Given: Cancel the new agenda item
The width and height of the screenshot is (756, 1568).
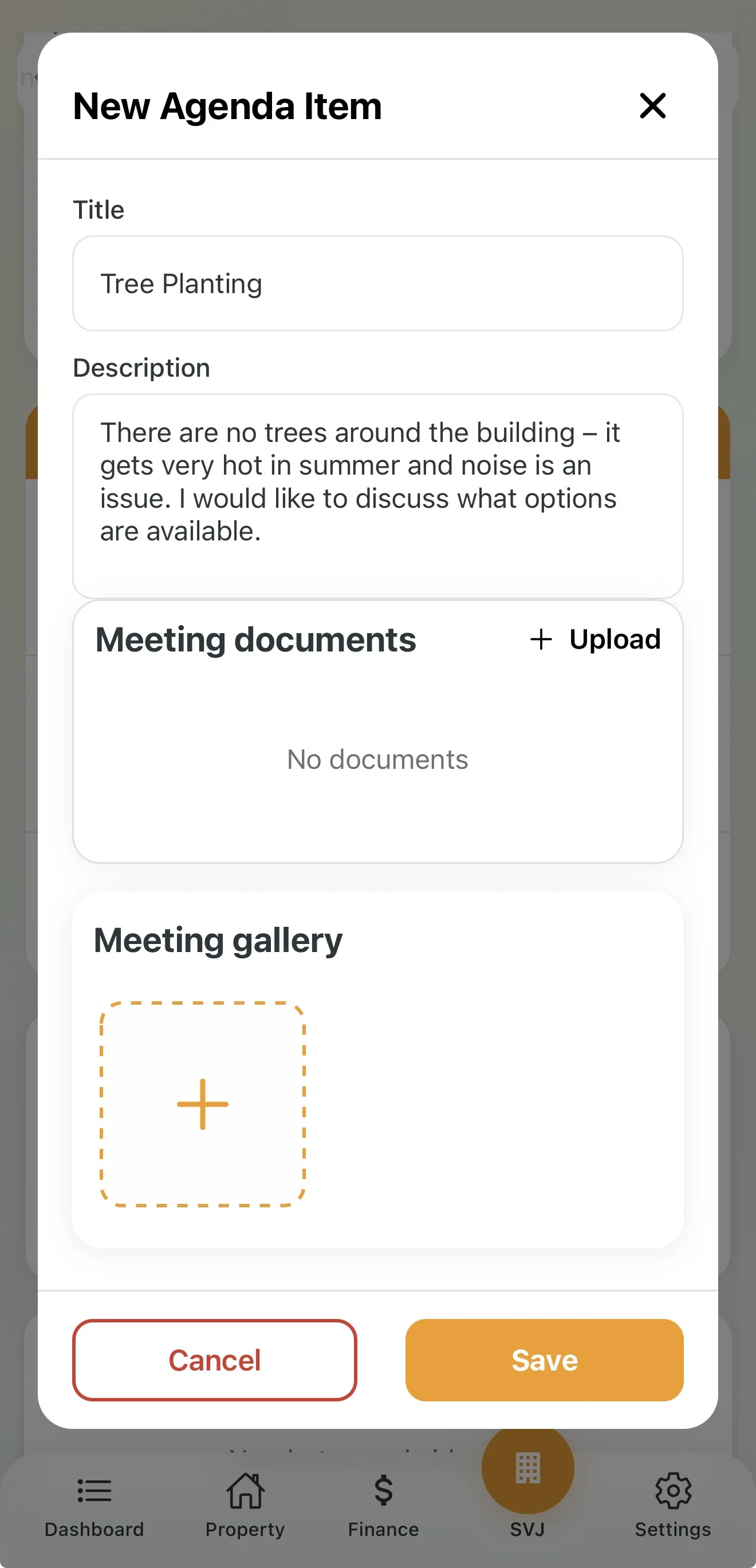Looking at the screenshot, I should [x=214, y=1360].
